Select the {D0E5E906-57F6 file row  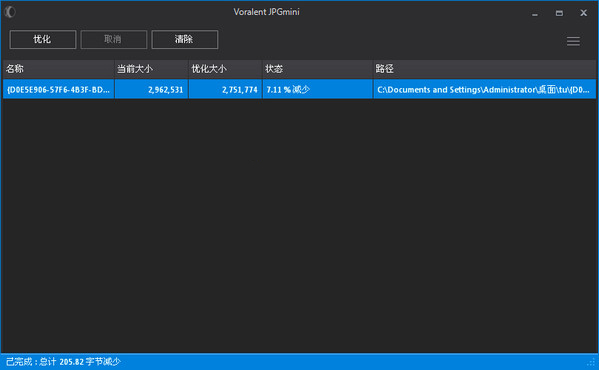(x=300, y=89)
